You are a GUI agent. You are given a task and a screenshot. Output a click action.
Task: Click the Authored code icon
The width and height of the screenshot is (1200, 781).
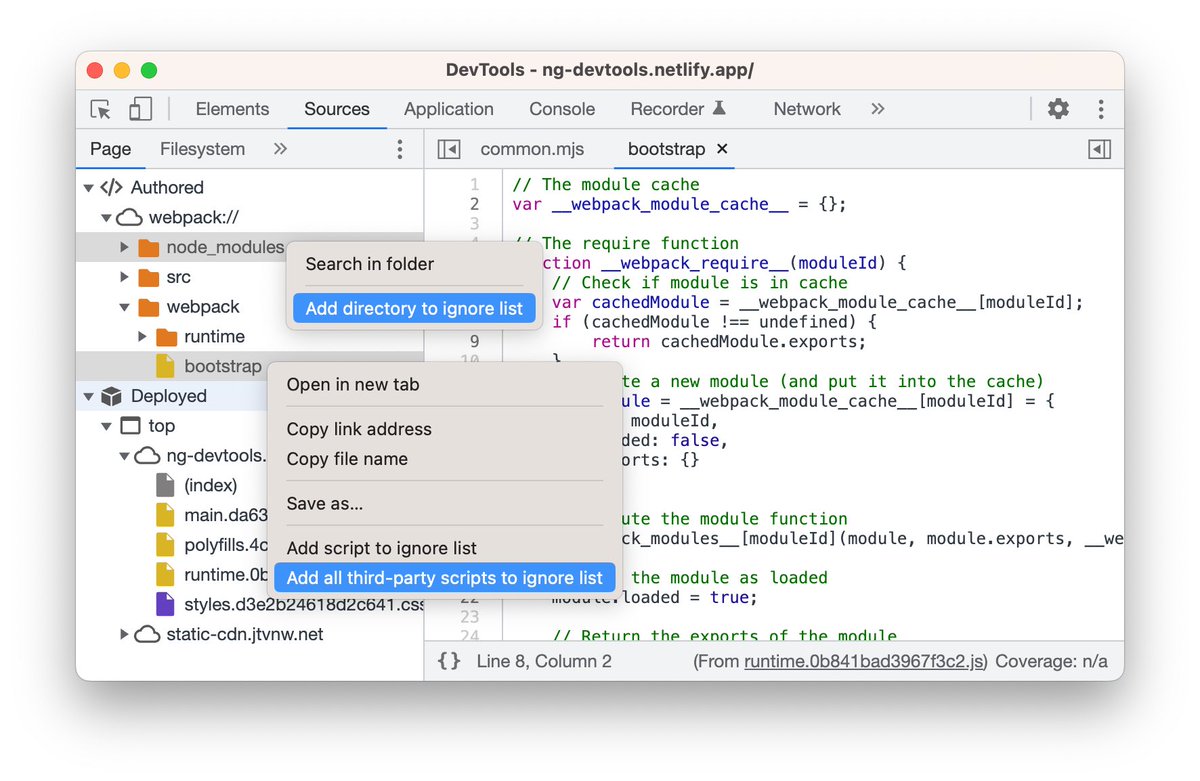tap(112, 187)
